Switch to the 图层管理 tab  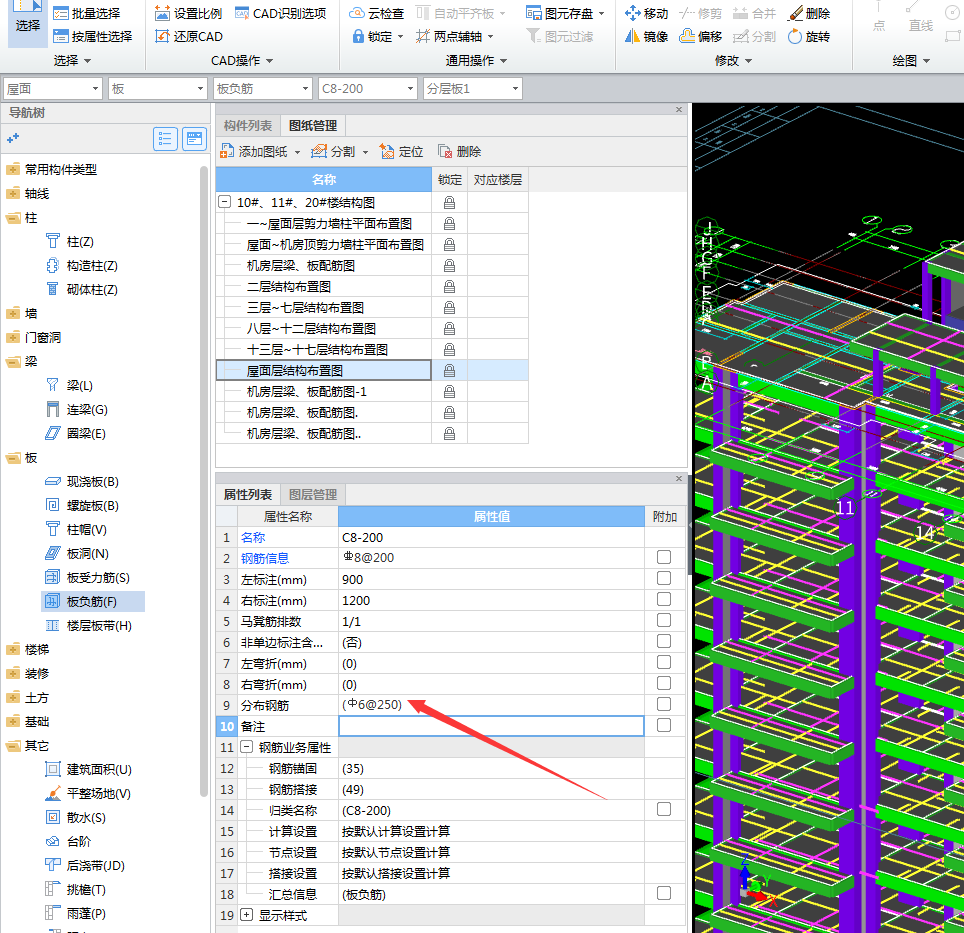tap(313, 495)
